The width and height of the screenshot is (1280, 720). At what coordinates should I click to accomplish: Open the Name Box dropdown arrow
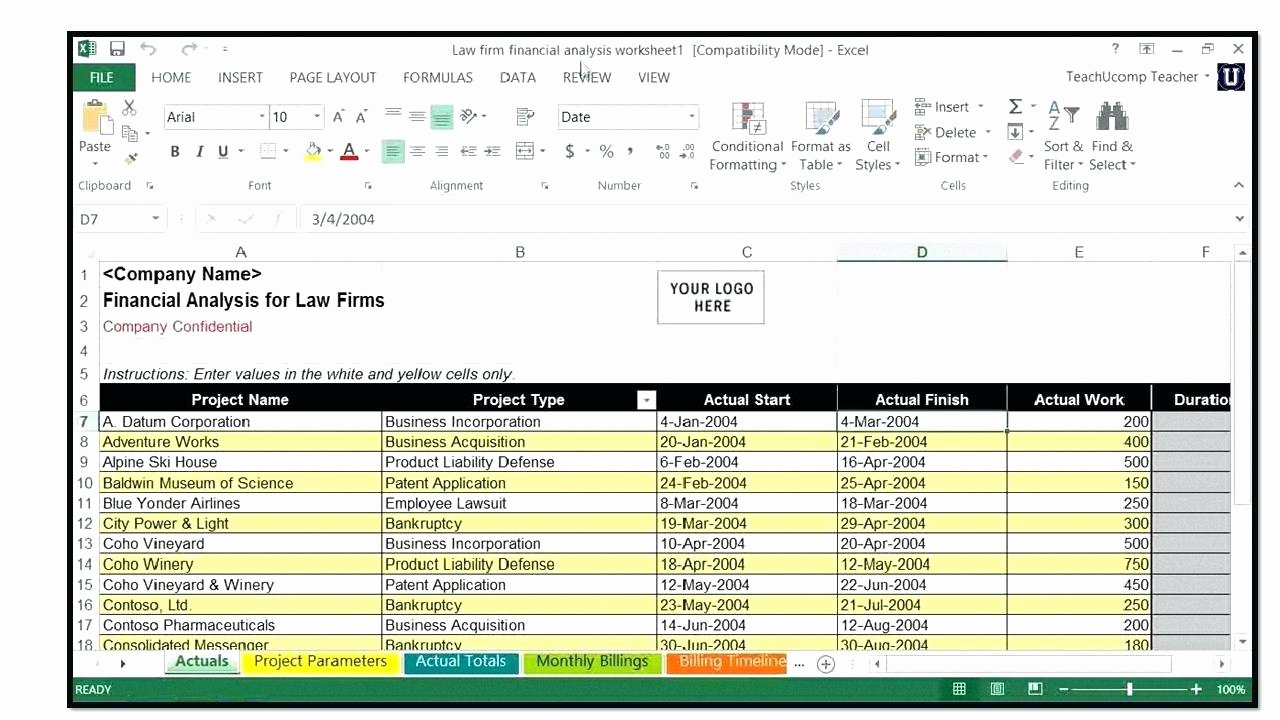coord(155,218)
